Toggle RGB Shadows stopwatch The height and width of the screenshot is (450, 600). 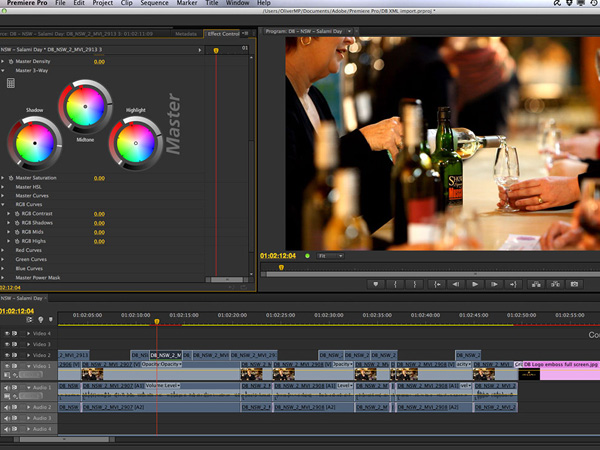click(17, 223)
